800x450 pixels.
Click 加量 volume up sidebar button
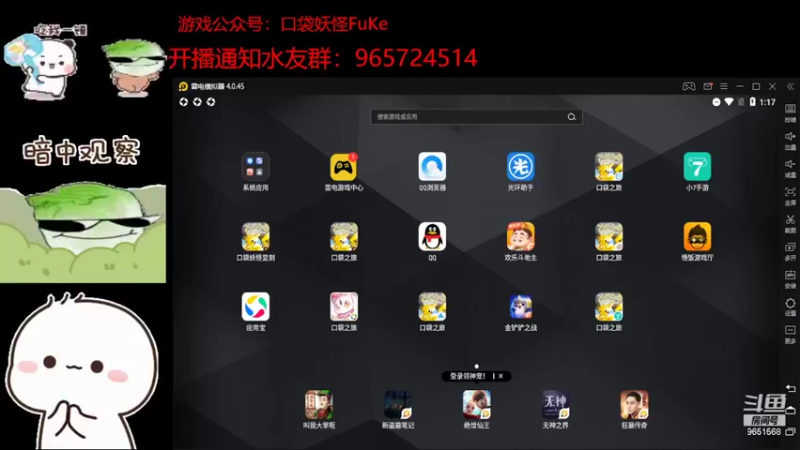(x=790, y=141)
